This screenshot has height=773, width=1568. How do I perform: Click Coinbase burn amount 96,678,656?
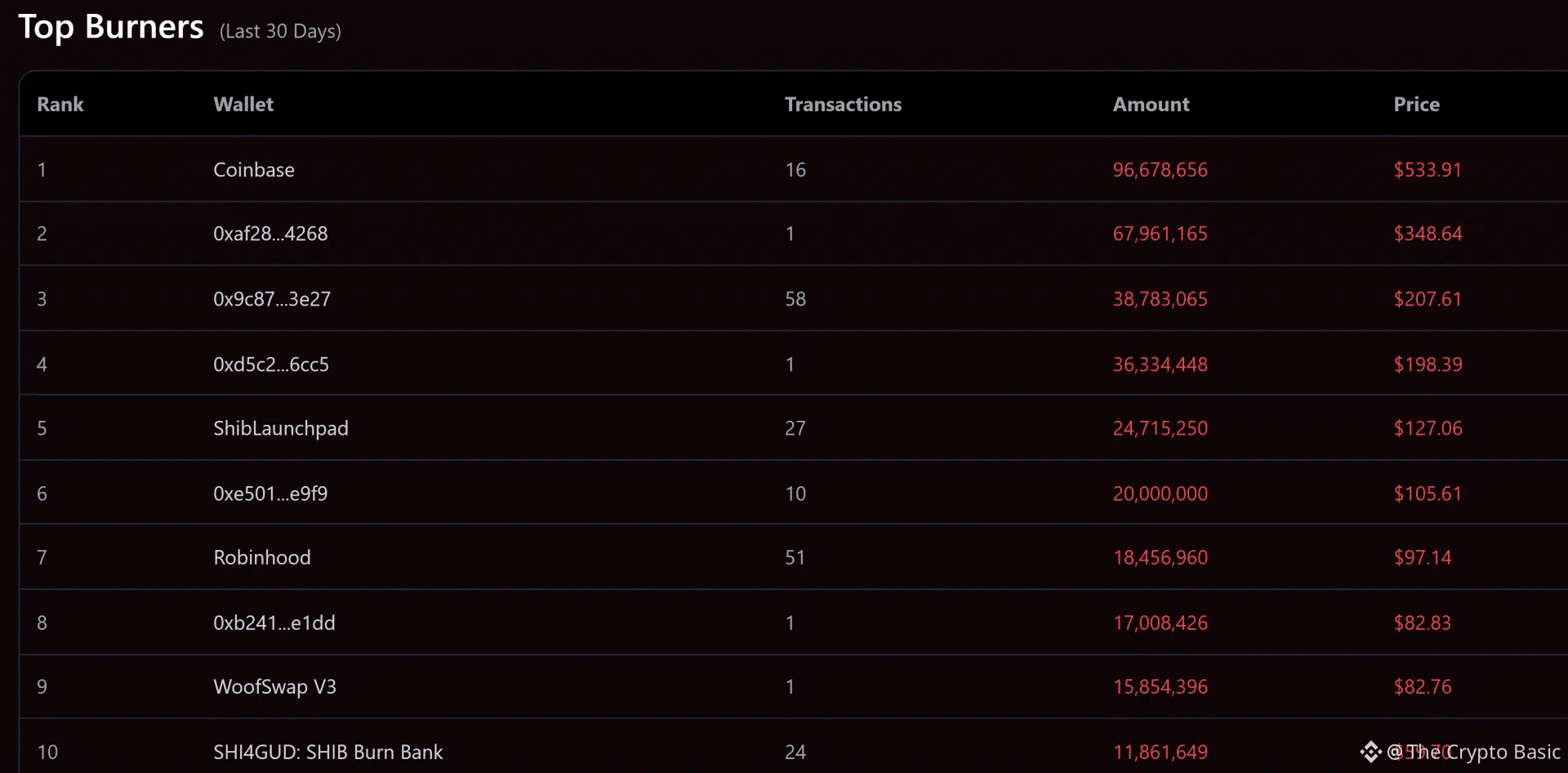[1160, 170]
